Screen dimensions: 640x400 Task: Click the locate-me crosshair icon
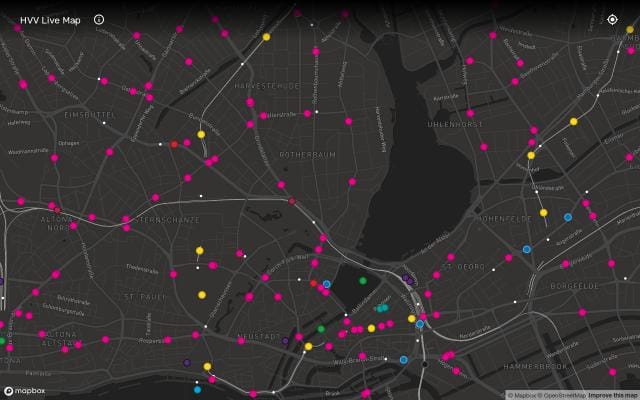tap(612, 19)
